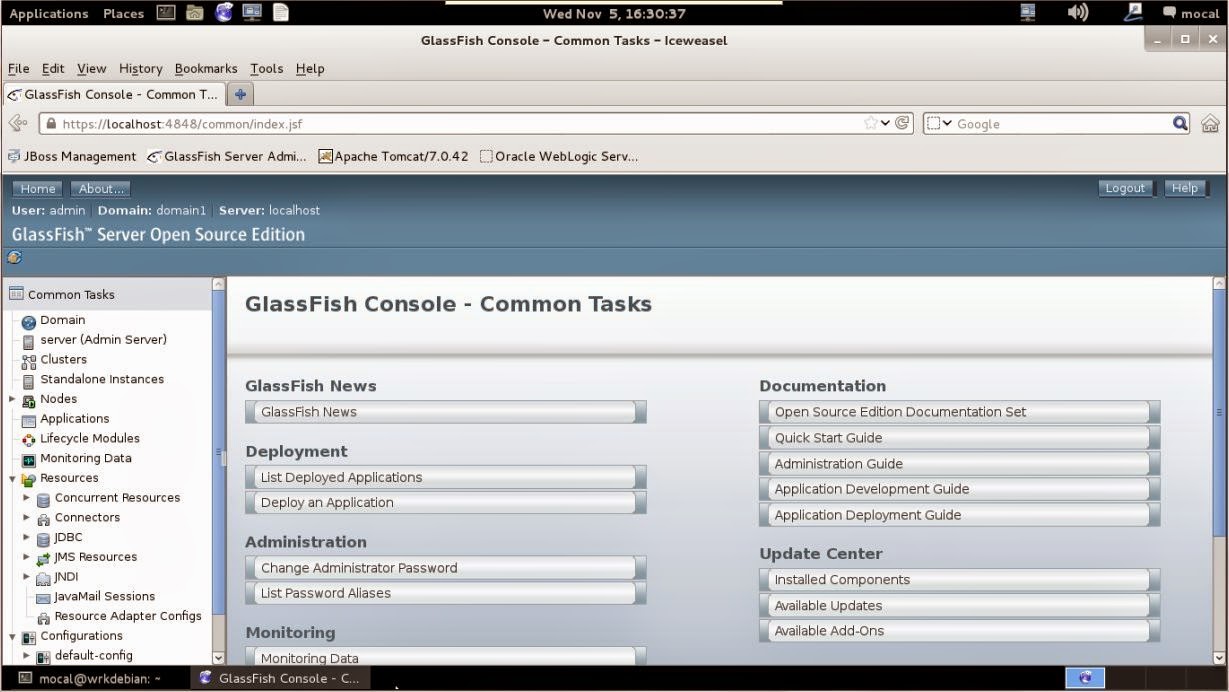This screenshot has height=692, width=1229.
Task: Click the Logout button
Action: pos(1125,188)
